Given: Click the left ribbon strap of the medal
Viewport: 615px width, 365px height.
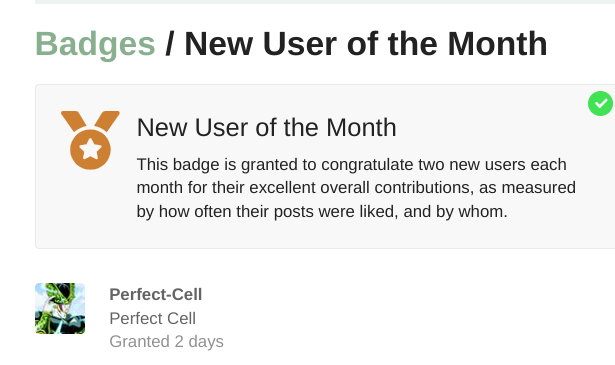Looking at the screenshot, I should (x=74, y=121).
